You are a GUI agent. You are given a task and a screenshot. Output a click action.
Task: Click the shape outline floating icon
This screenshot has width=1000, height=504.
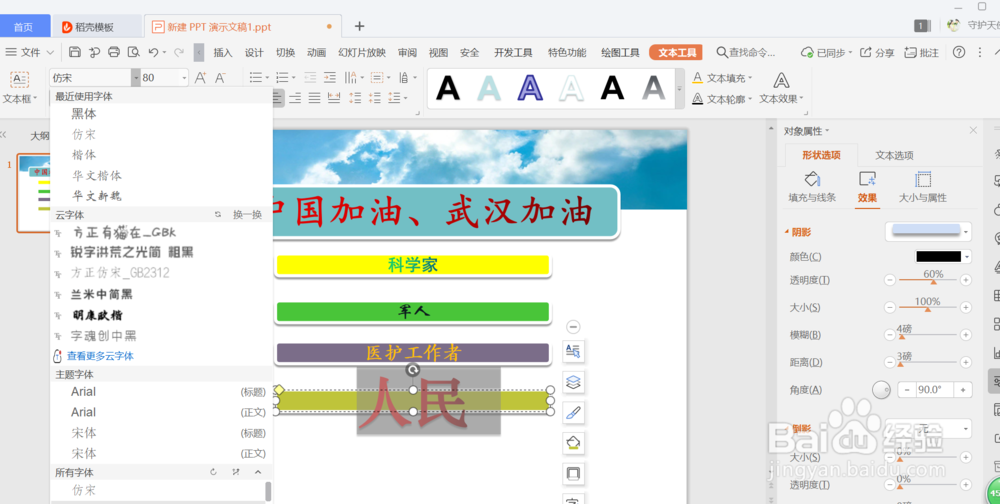(573, 473)
